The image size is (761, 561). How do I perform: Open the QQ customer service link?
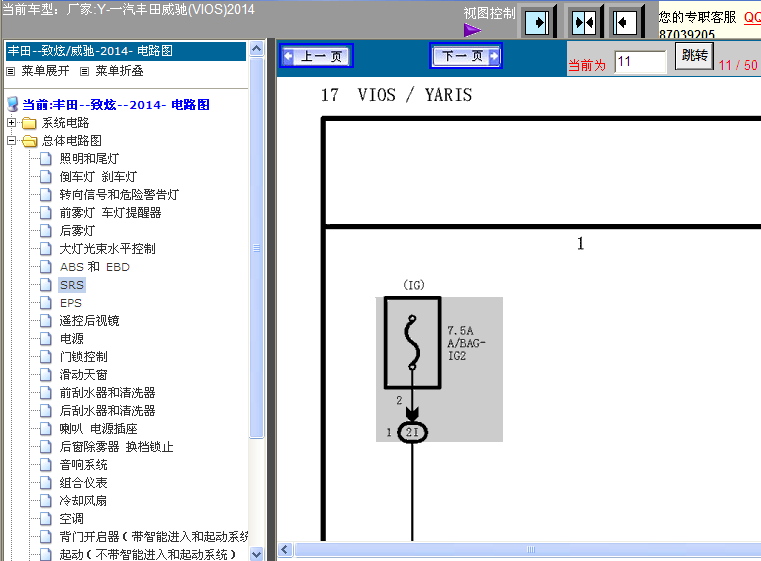point(752,17)
